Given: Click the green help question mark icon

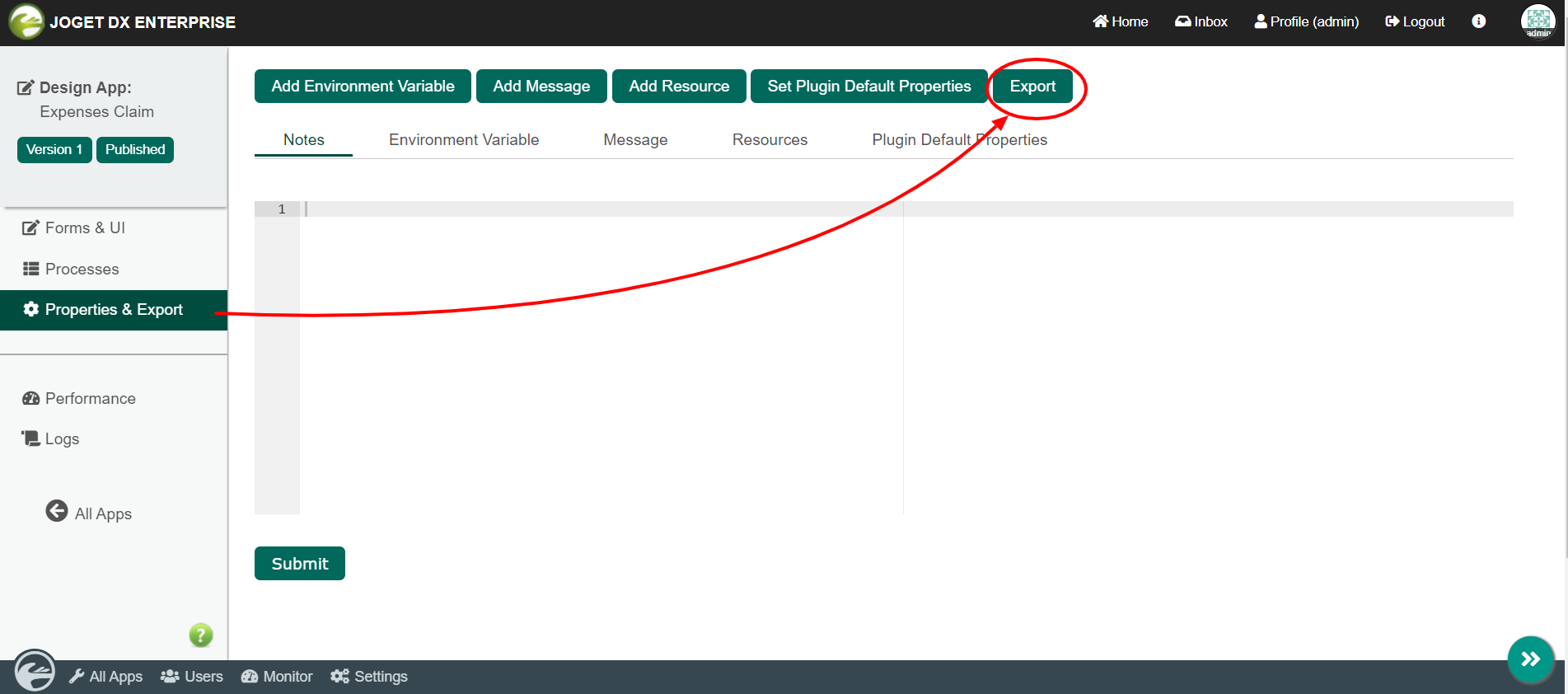Looking at the screenshot, I should (201, 635).
